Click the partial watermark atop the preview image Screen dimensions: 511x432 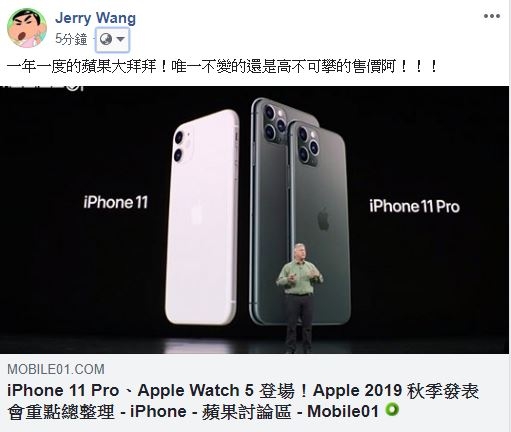41,87
